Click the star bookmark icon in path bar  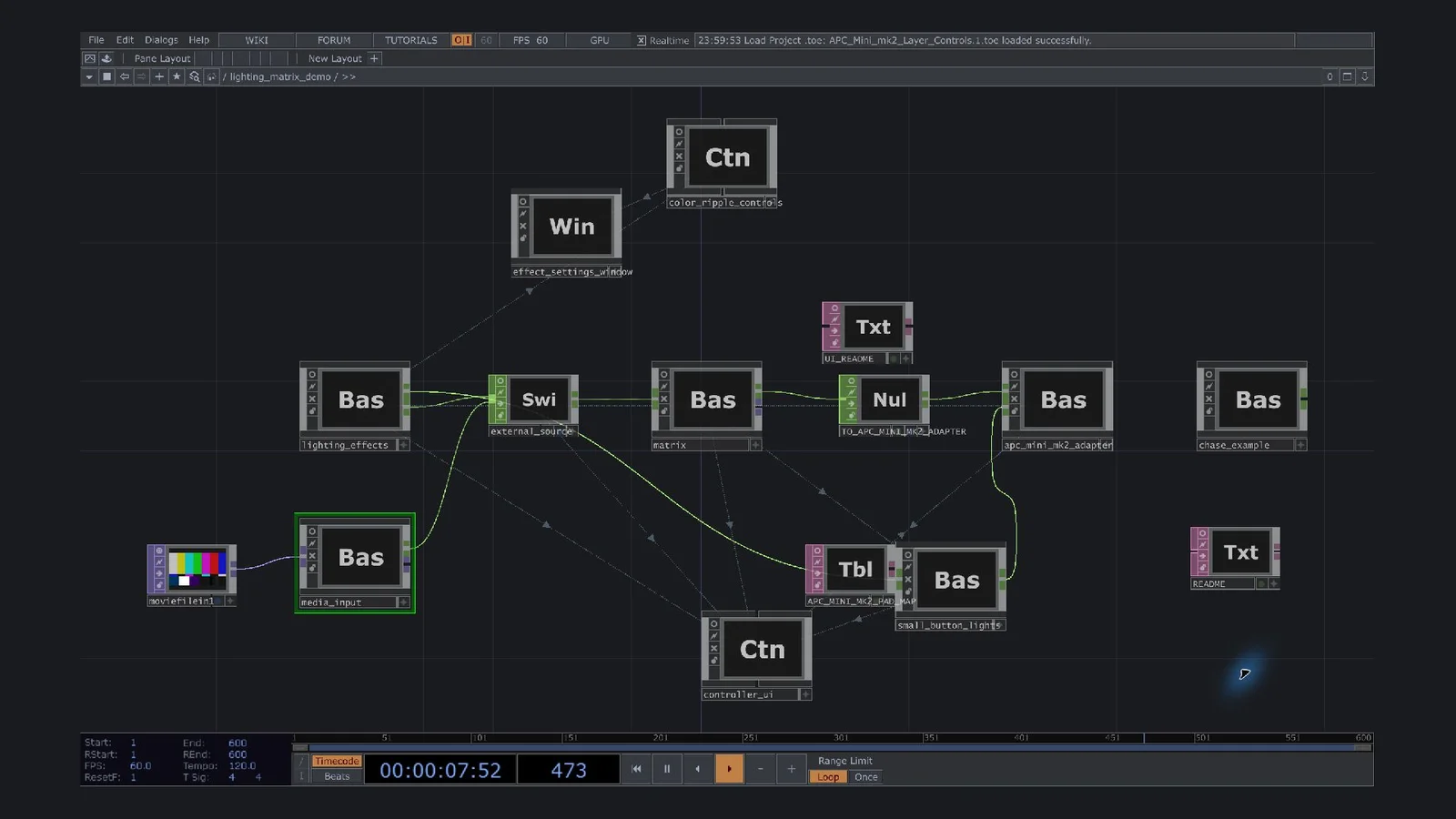coord(177,77)
